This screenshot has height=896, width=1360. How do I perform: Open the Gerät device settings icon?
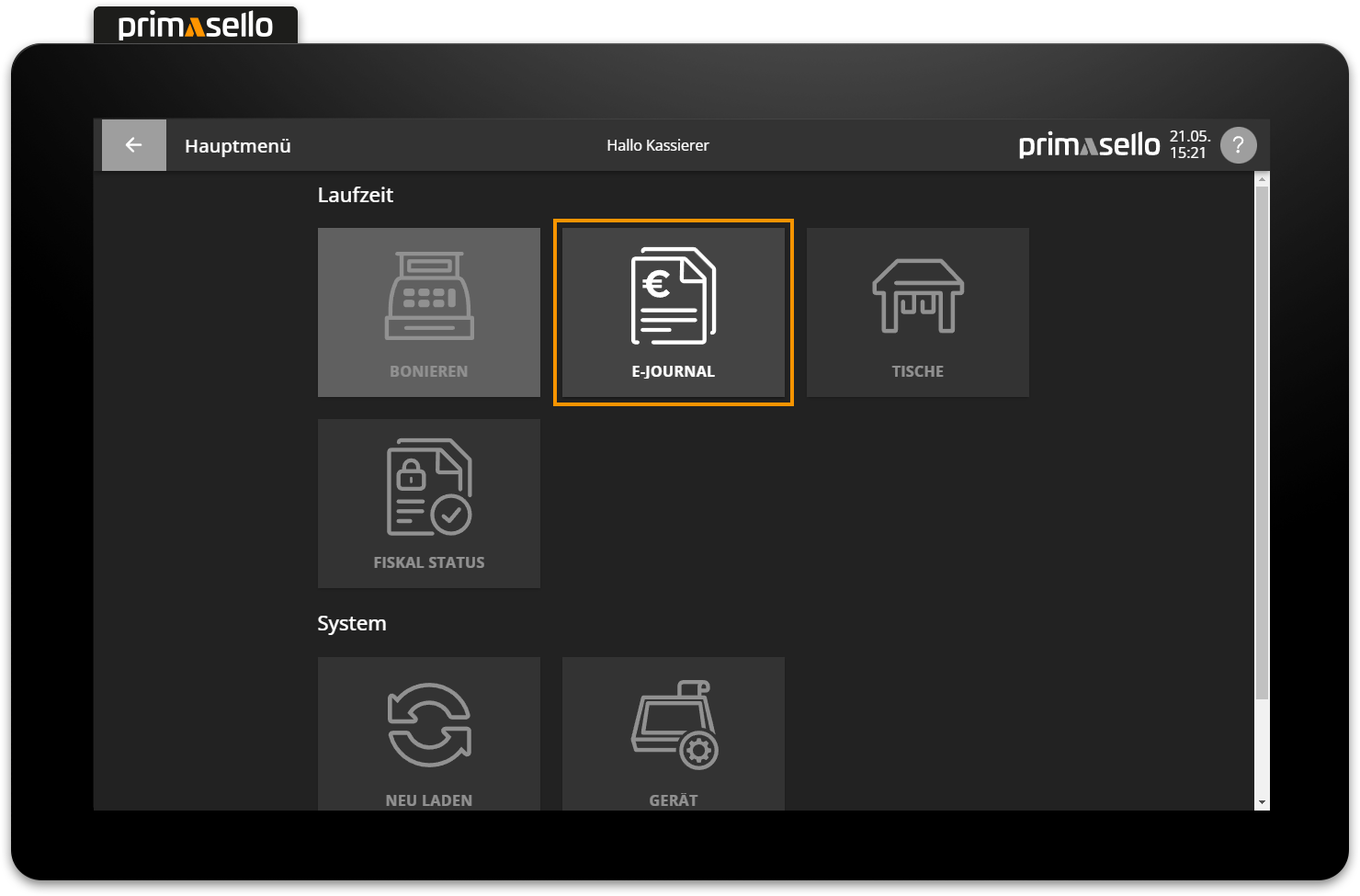click(x=674, y=725)
